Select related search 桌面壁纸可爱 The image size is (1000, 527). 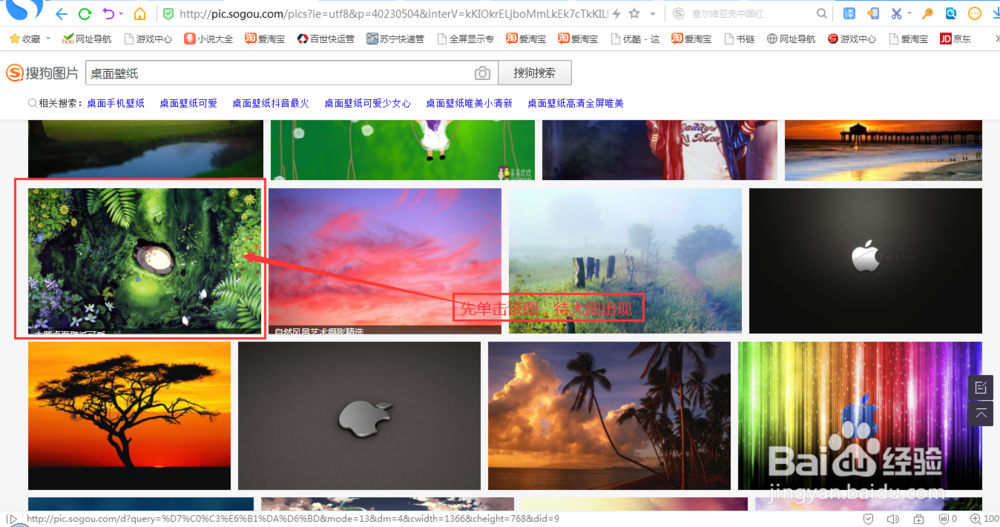pos(188,103)
